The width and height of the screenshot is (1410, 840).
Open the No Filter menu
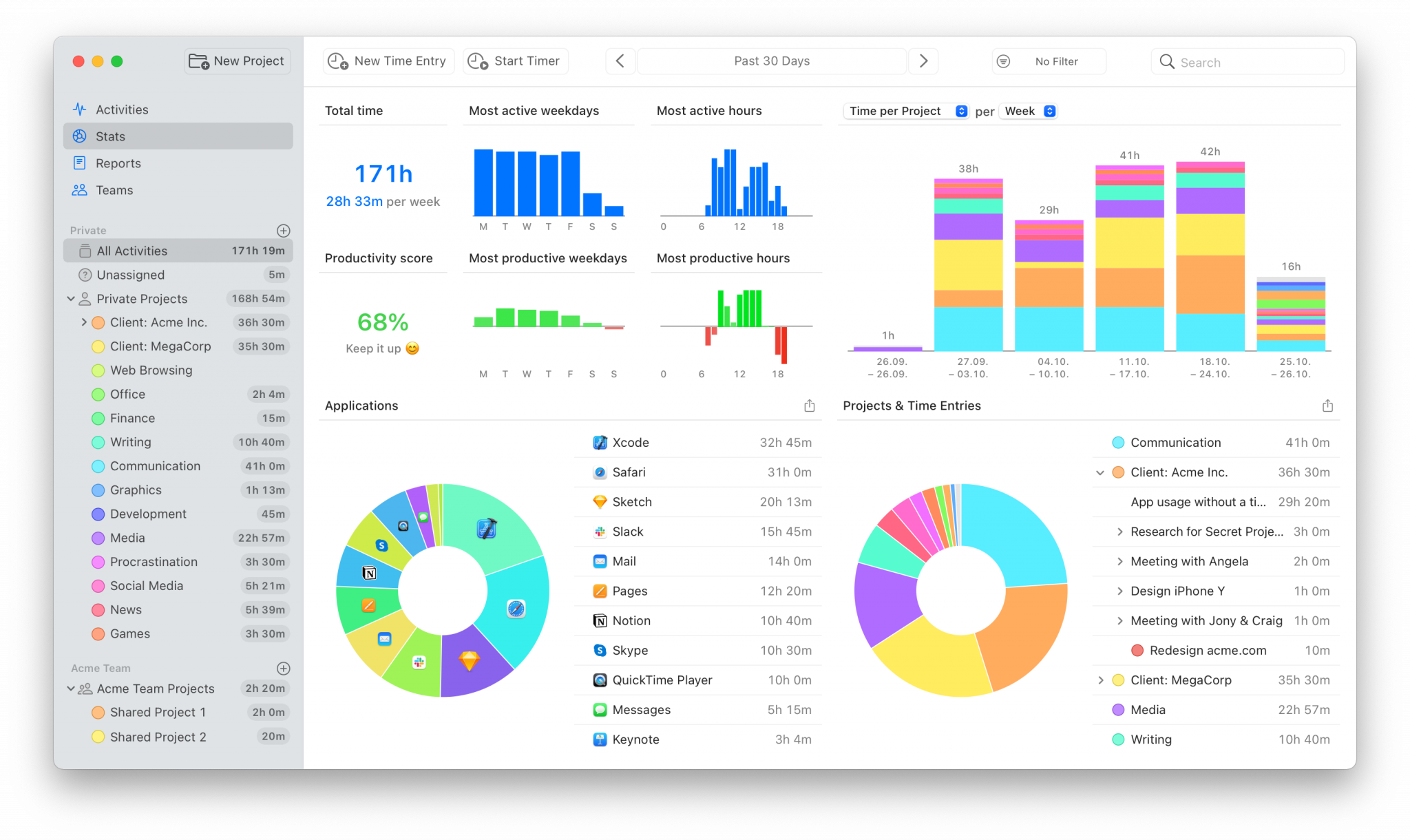click(x=1048, y=61)
